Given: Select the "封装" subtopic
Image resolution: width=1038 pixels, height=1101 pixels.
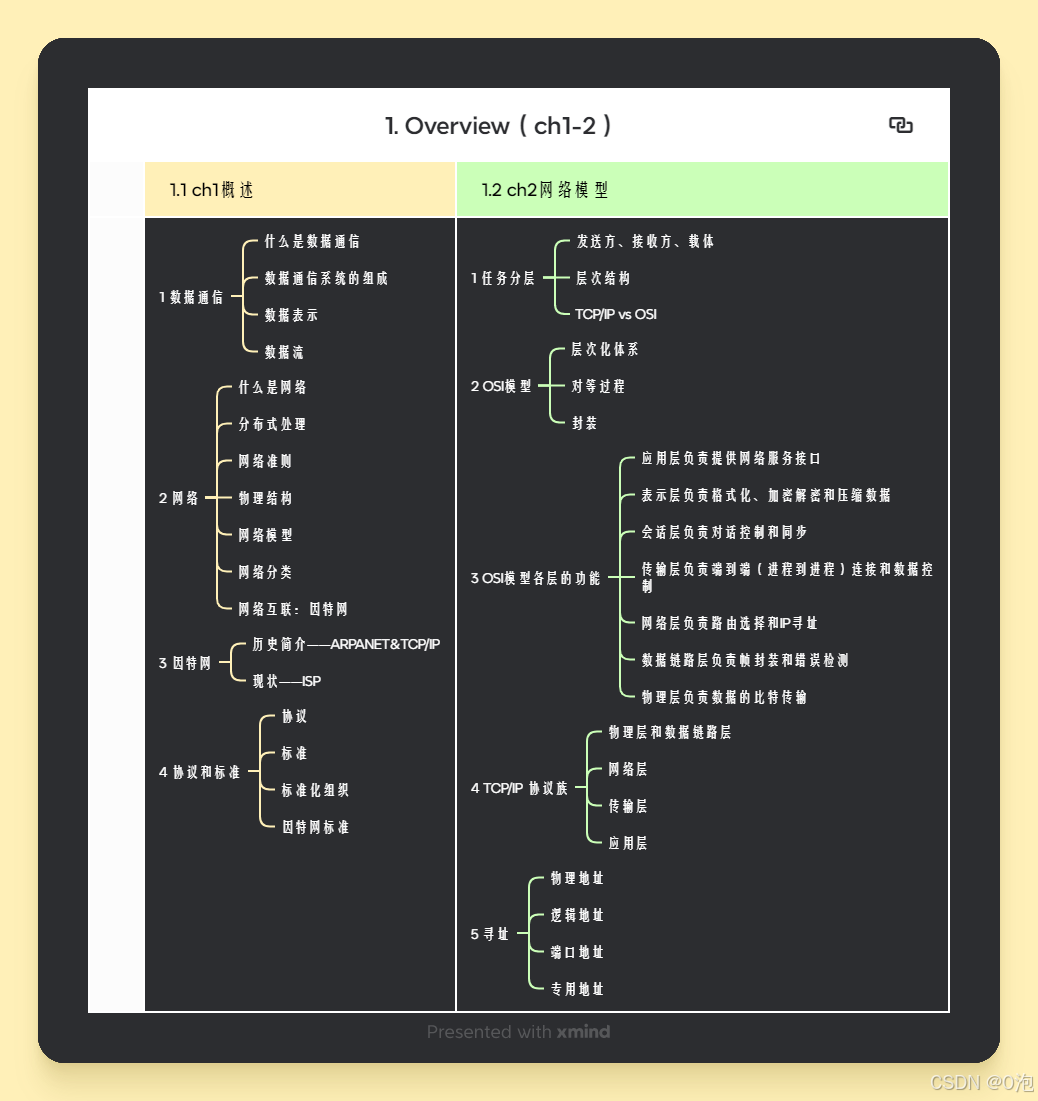Looking at the screenshot, I should [584, 423].
